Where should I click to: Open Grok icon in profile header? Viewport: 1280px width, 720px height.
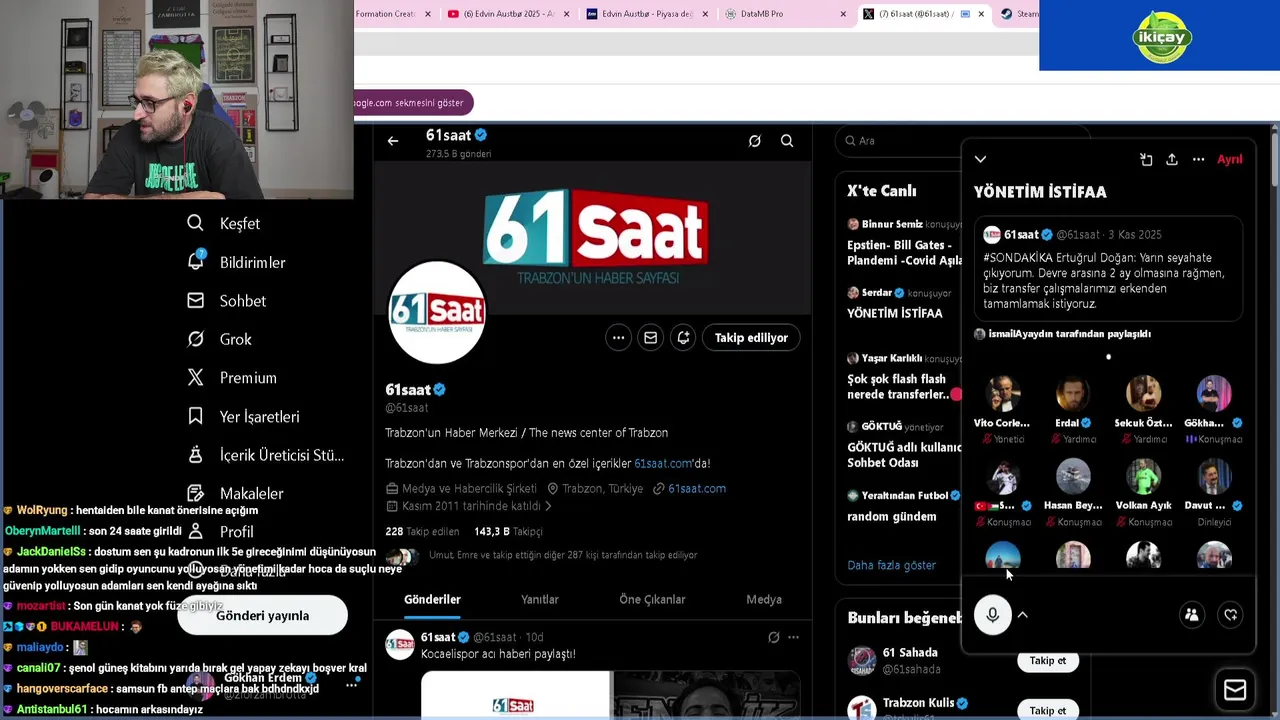click(x=755, y=141)
